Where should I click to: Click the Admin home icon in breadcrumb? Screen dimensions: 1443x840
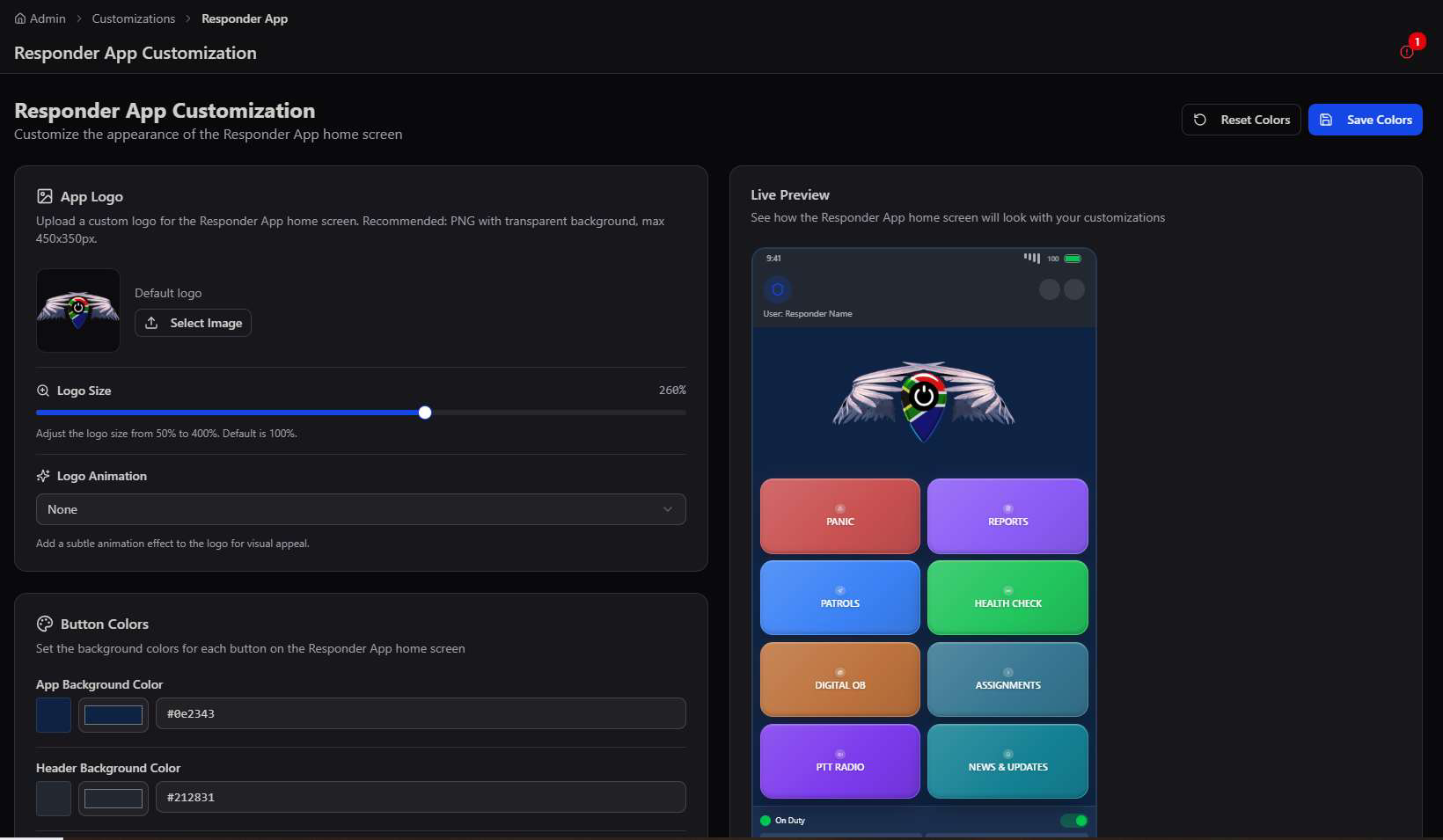click(x=20, y=18)
